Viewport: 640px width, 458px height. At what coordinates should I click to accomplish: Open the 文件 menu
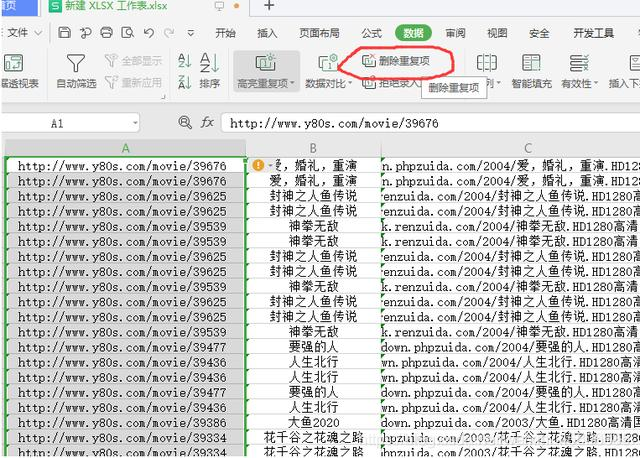tap(24, 33)
